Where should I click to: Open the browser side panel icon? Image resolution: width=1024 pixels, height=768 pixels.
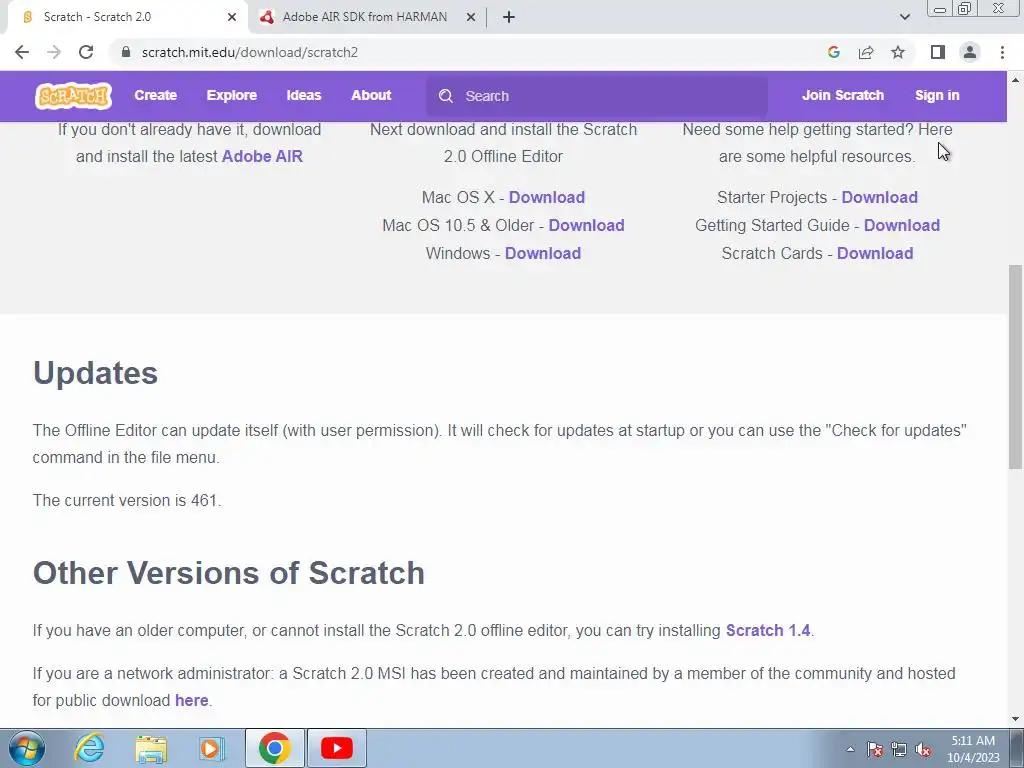tap(938, 52)
